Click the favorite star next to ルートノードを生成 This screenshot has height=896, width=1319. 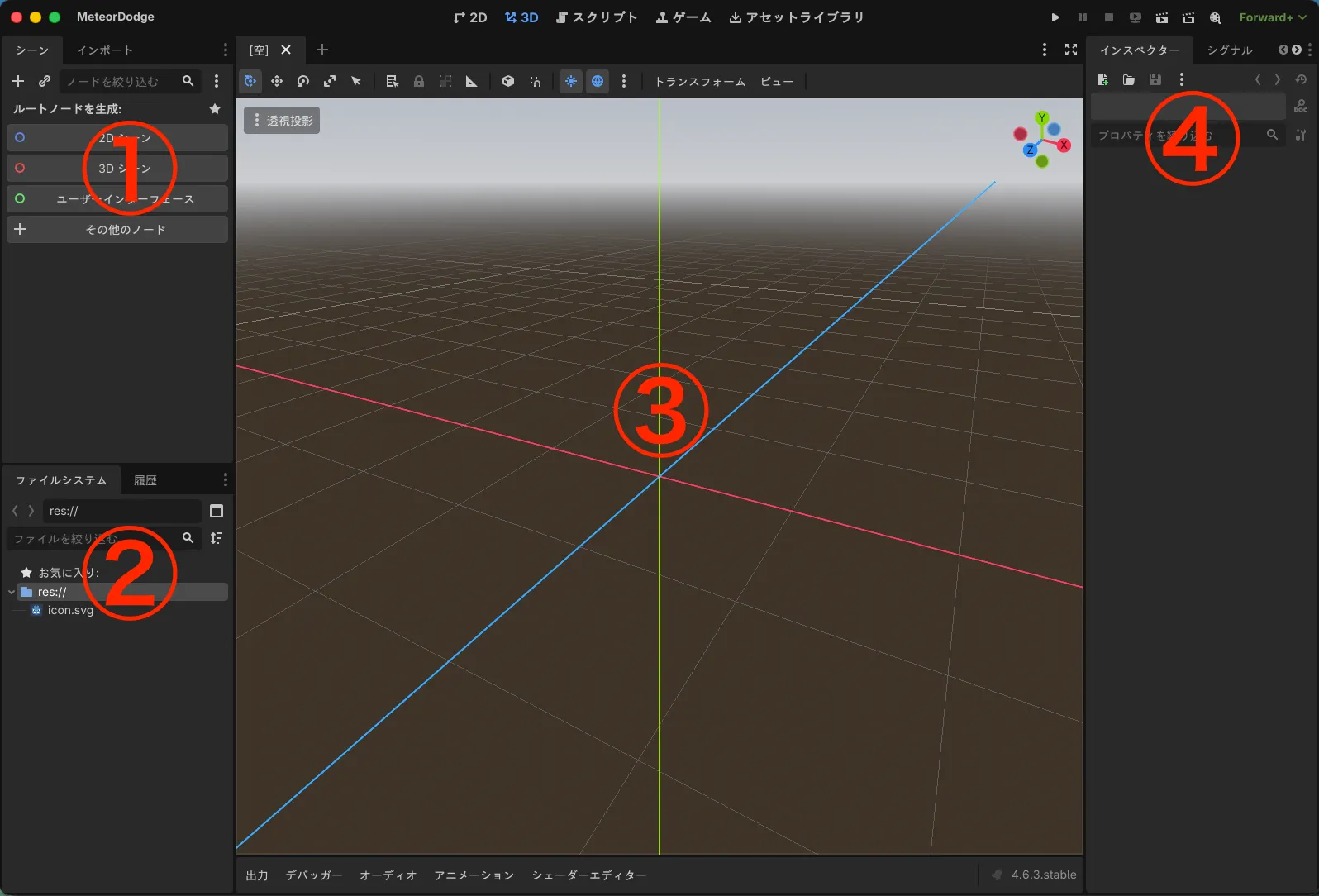click(215, 109)
